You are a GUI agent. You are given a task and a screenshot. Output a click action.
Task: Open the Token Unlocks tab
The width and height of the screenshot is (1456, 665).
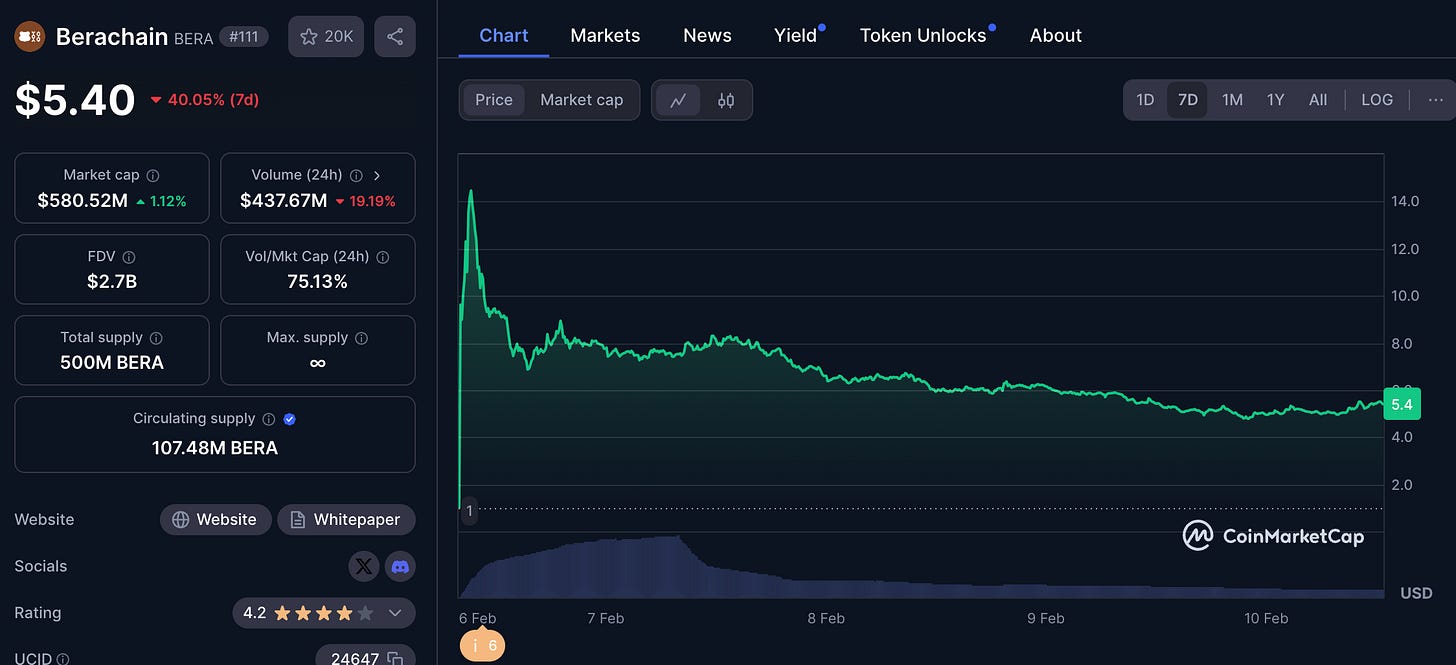(x=923, y=35)
